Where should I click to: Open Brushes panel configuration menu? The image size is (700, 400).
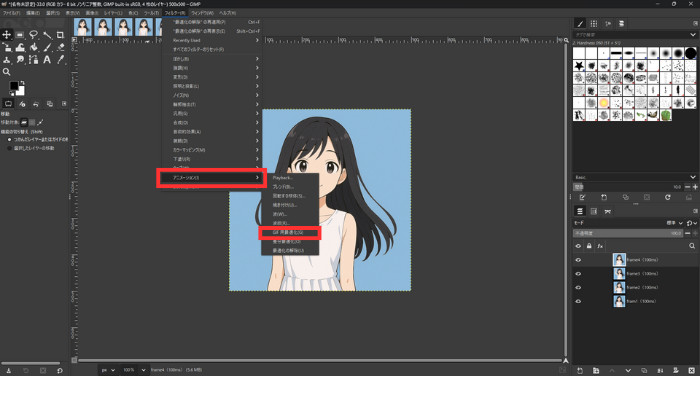click(695, 23)
